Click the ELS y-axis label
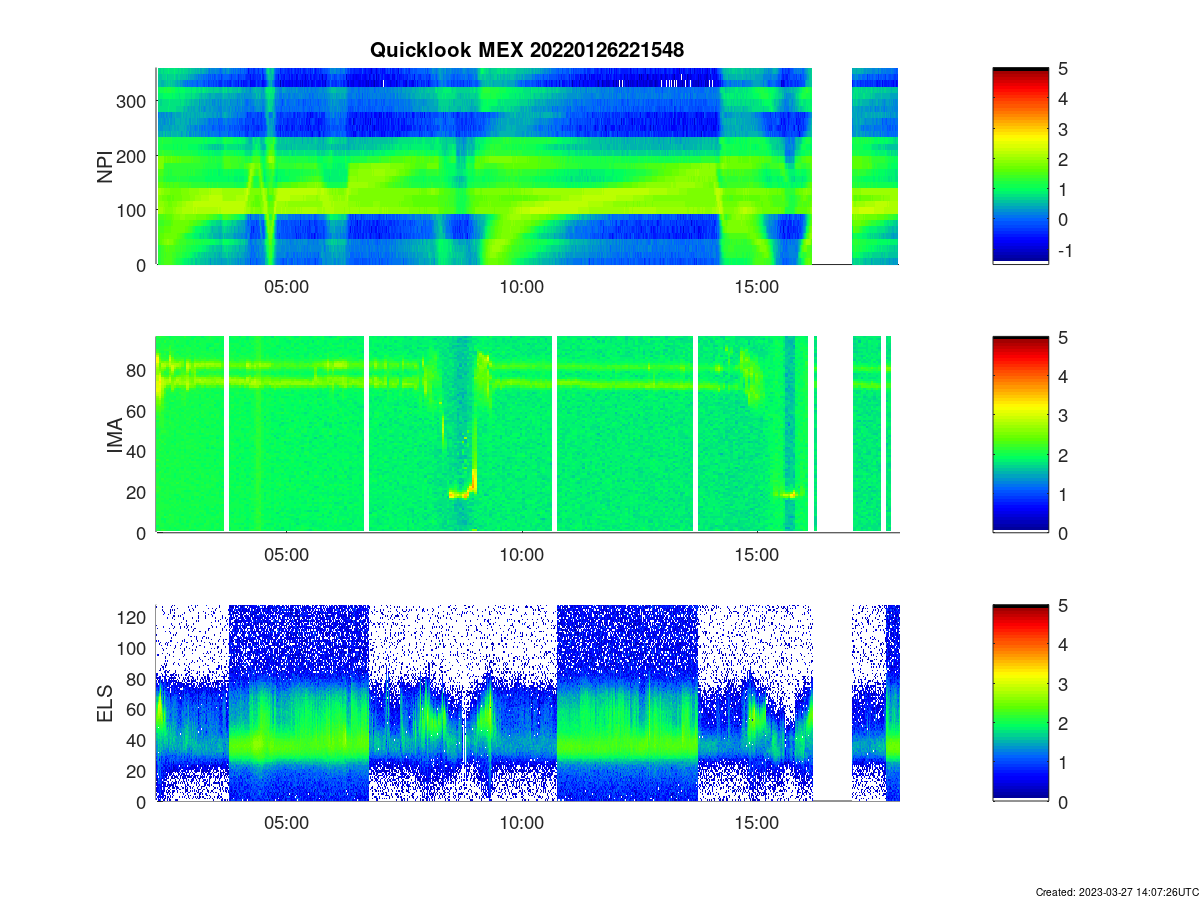 pos(105,703)
